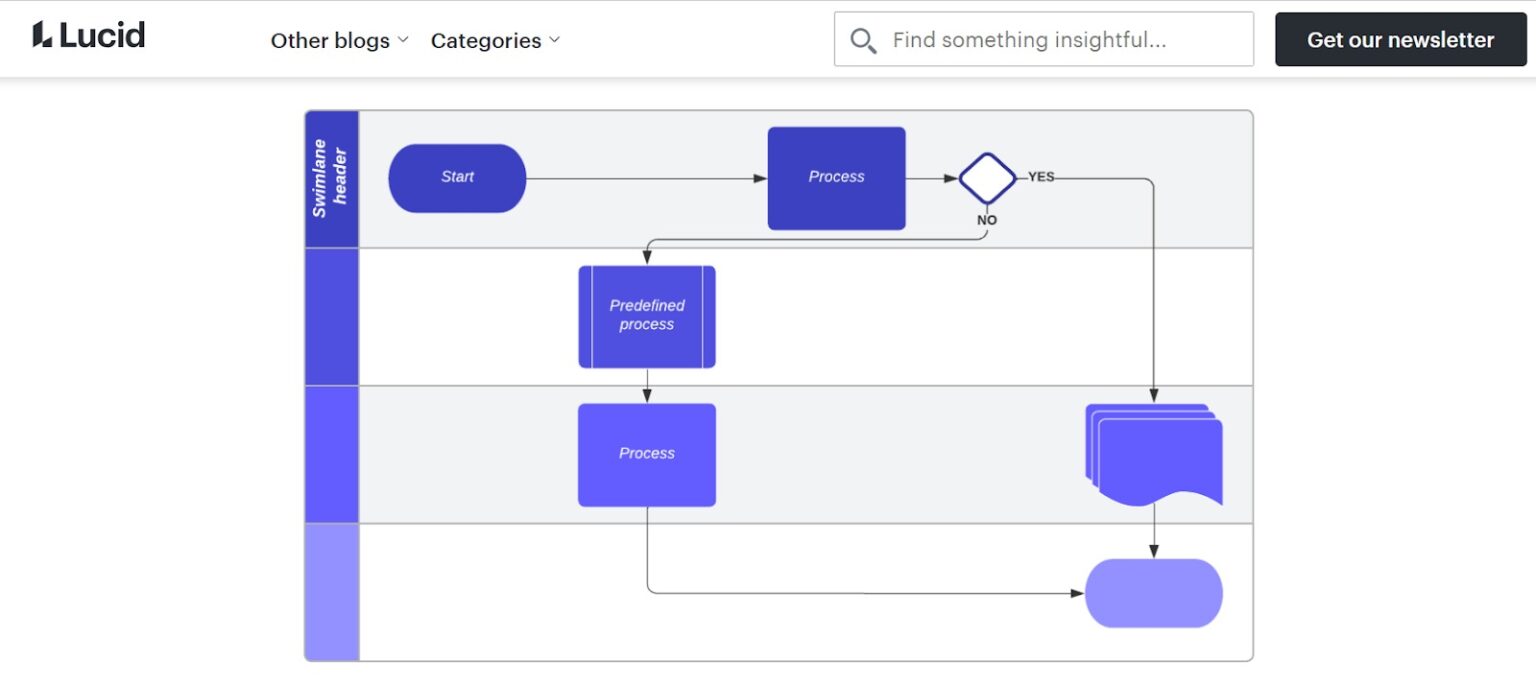
Task: Open the Categories menu
Action: point(486,40)
